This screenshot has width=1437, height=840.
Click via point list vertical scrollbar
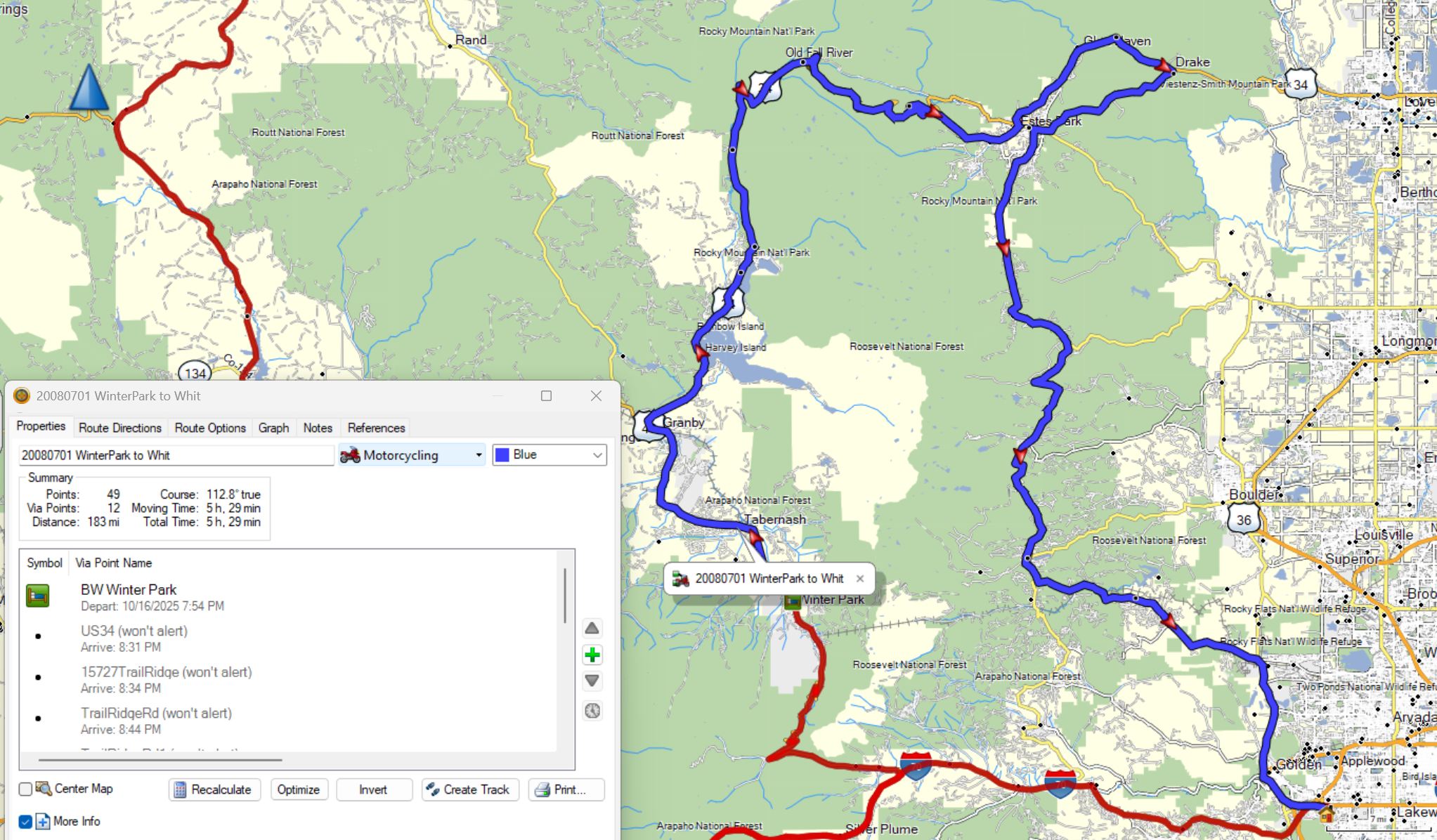tap(565, 597)
